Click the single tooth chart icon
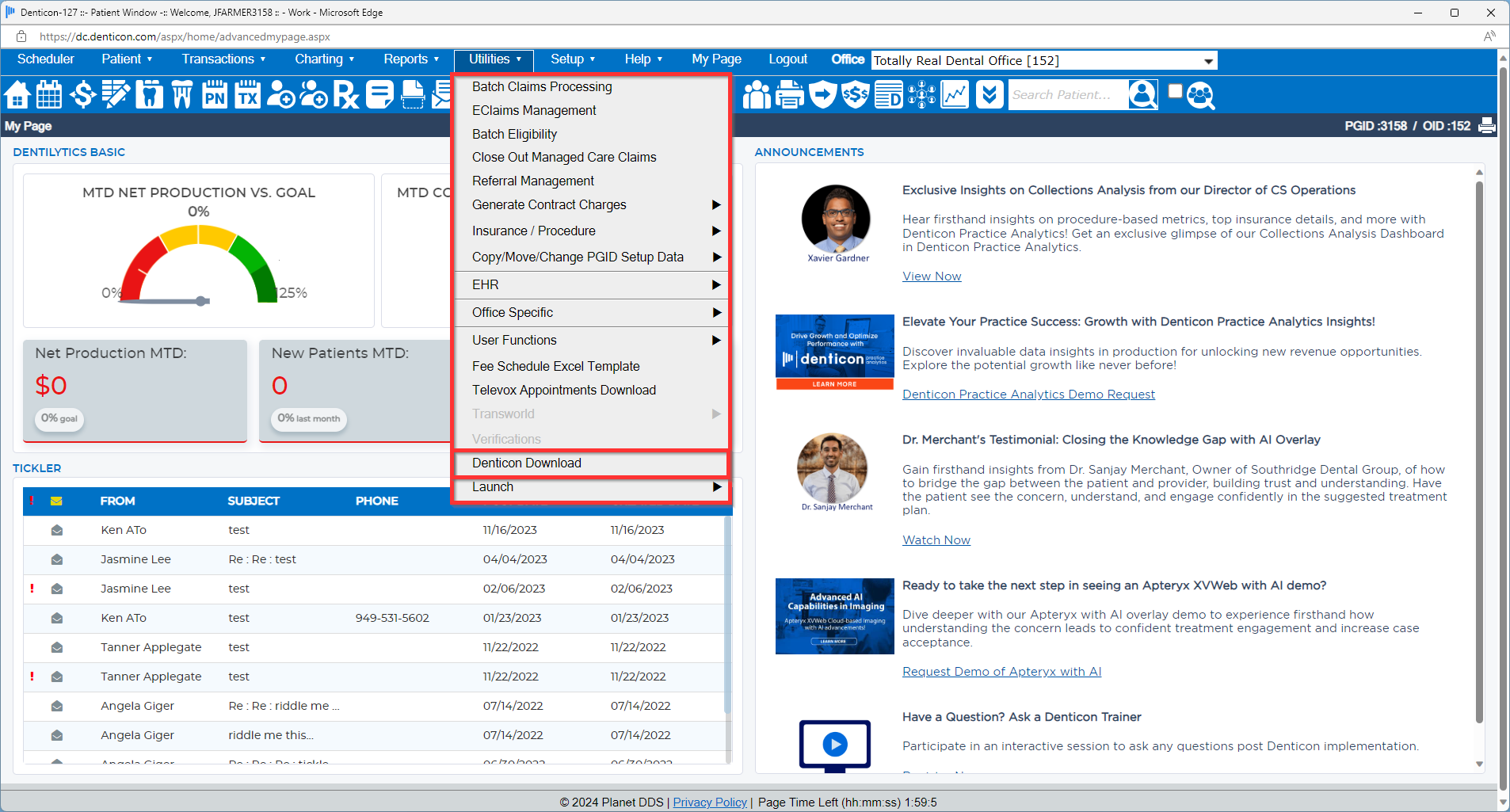Image resolution: width=1510 pixels, height=812 pixels. point(149,95)
